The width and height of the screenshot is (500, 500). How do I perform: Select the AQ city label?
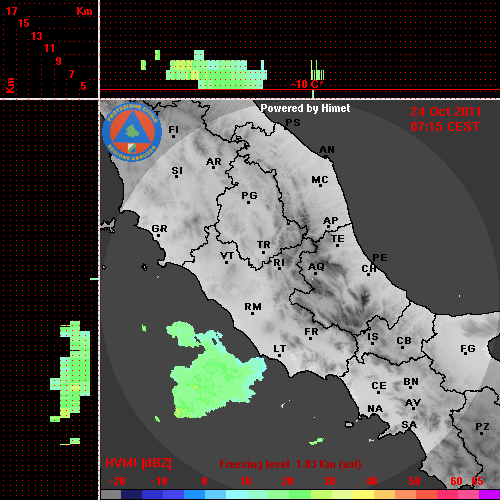[x=316, y=266]
